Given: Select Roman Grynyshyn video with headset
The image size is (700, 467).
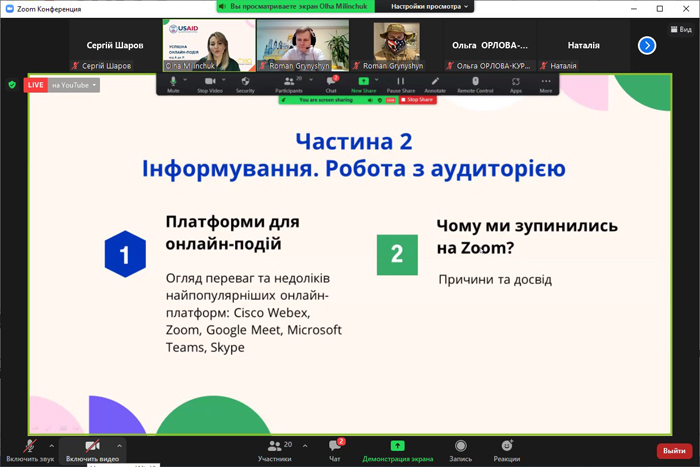Looking at the screenshot, I should pyautogui.click(x=303, y=46).
